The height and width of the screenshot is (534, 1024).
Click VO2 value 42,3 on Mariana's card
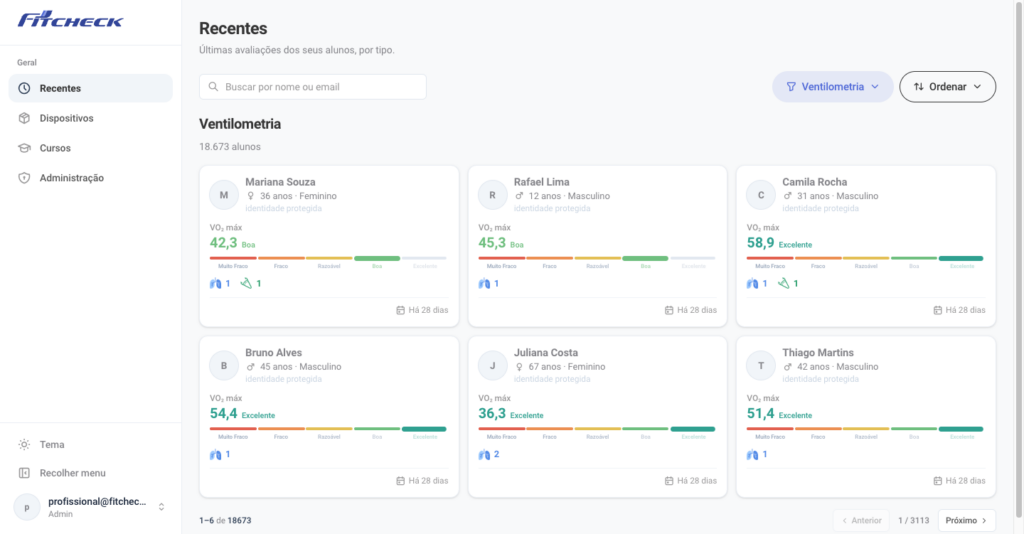(x=223, y=243)
